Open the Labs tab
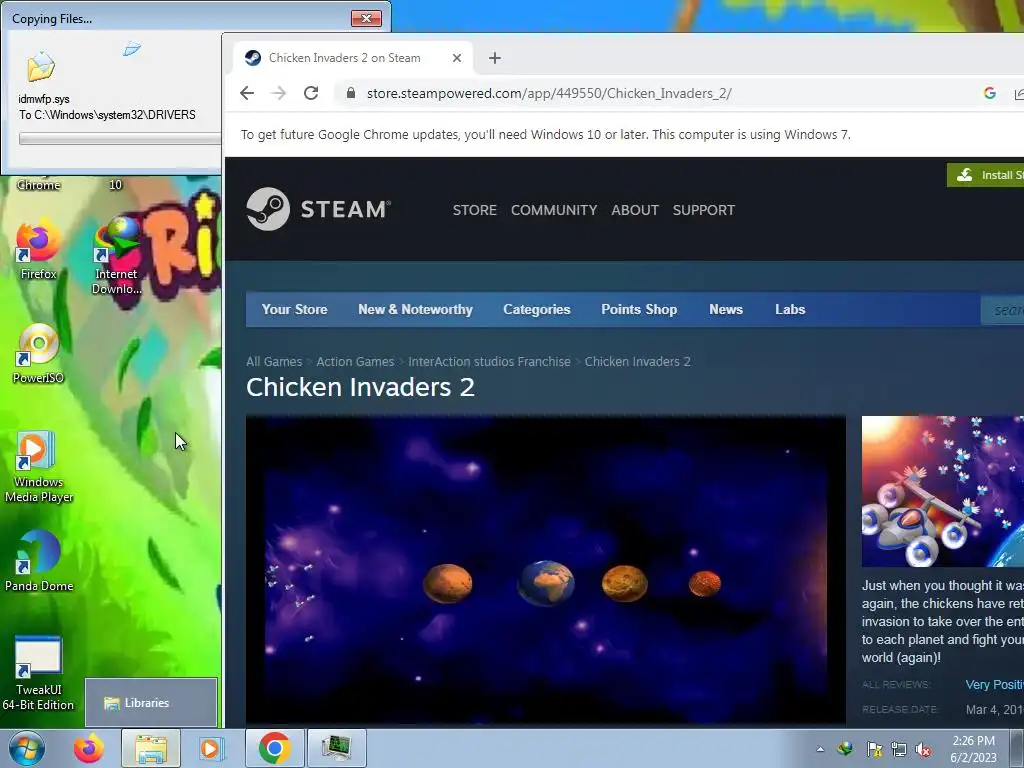 (x=790, y=310)
